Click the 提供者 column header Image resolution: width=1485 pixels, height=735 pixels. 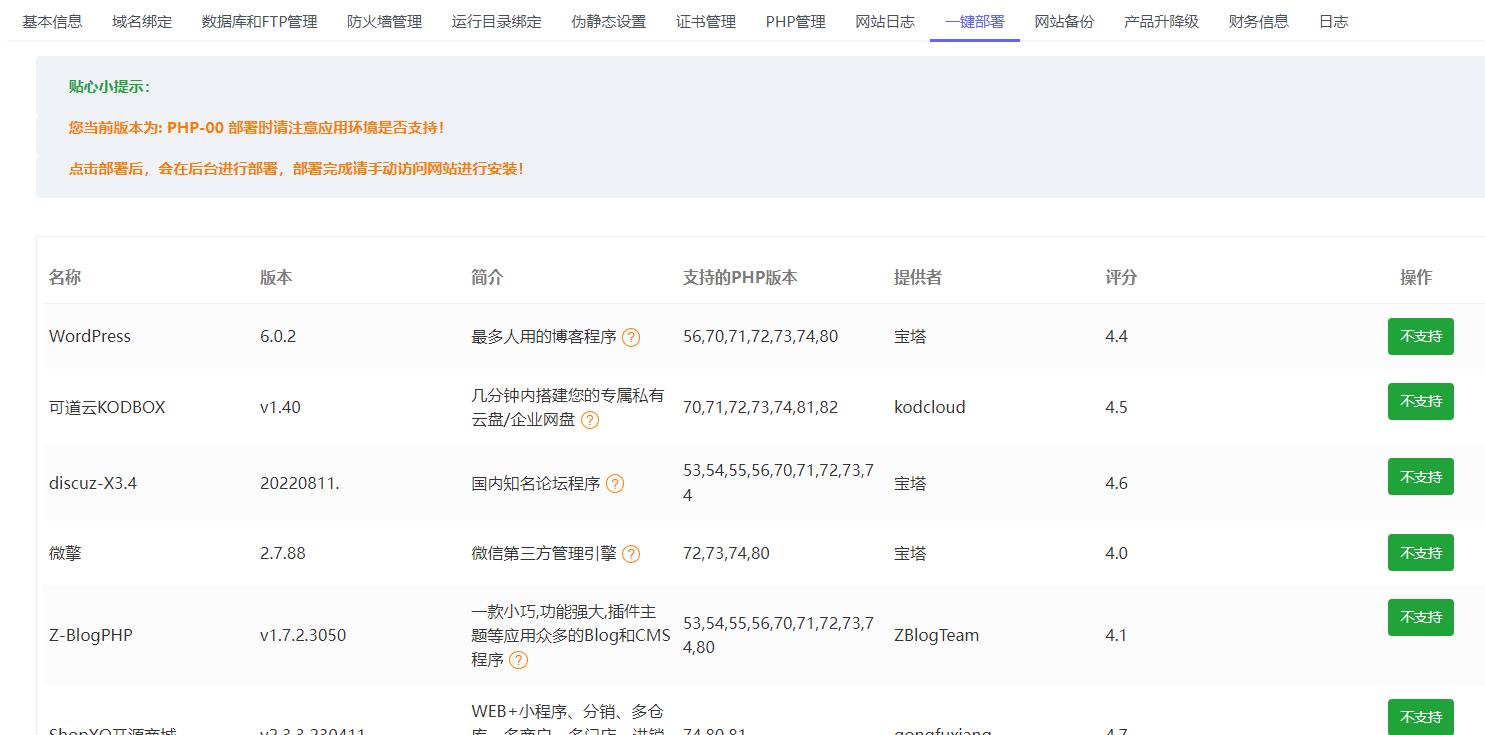coord(918,278)
